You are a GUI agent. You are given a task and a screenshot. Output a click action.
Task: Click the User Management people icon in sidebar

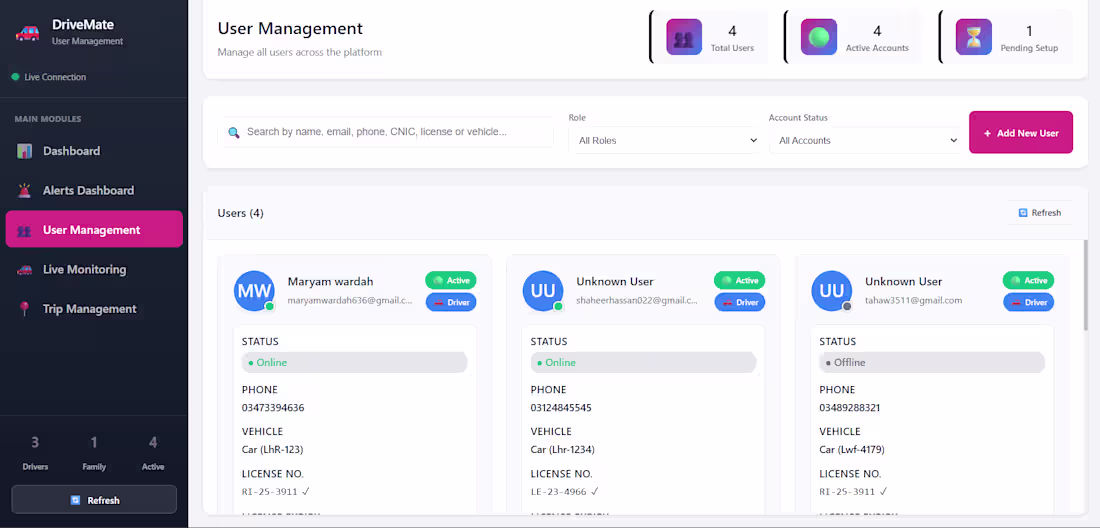[24, 230]
